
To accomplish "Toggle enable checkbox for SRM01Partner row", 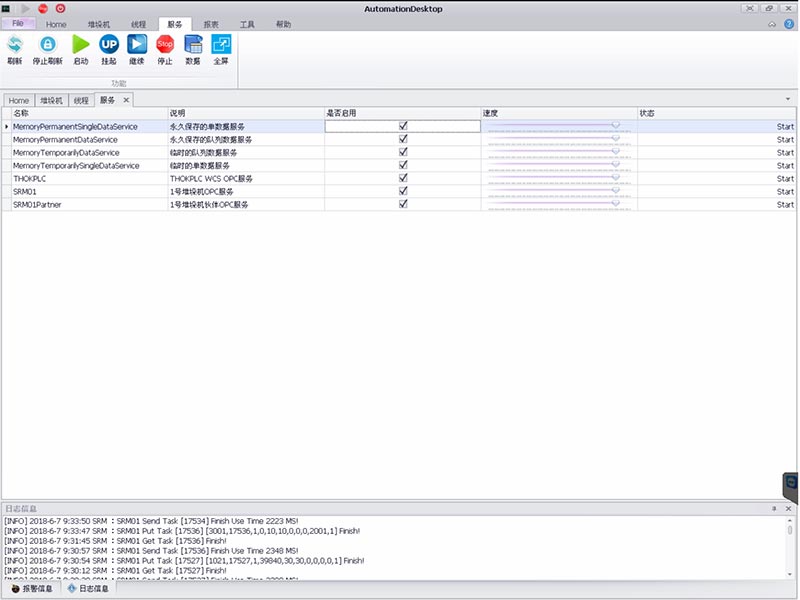I will [403, 204].
